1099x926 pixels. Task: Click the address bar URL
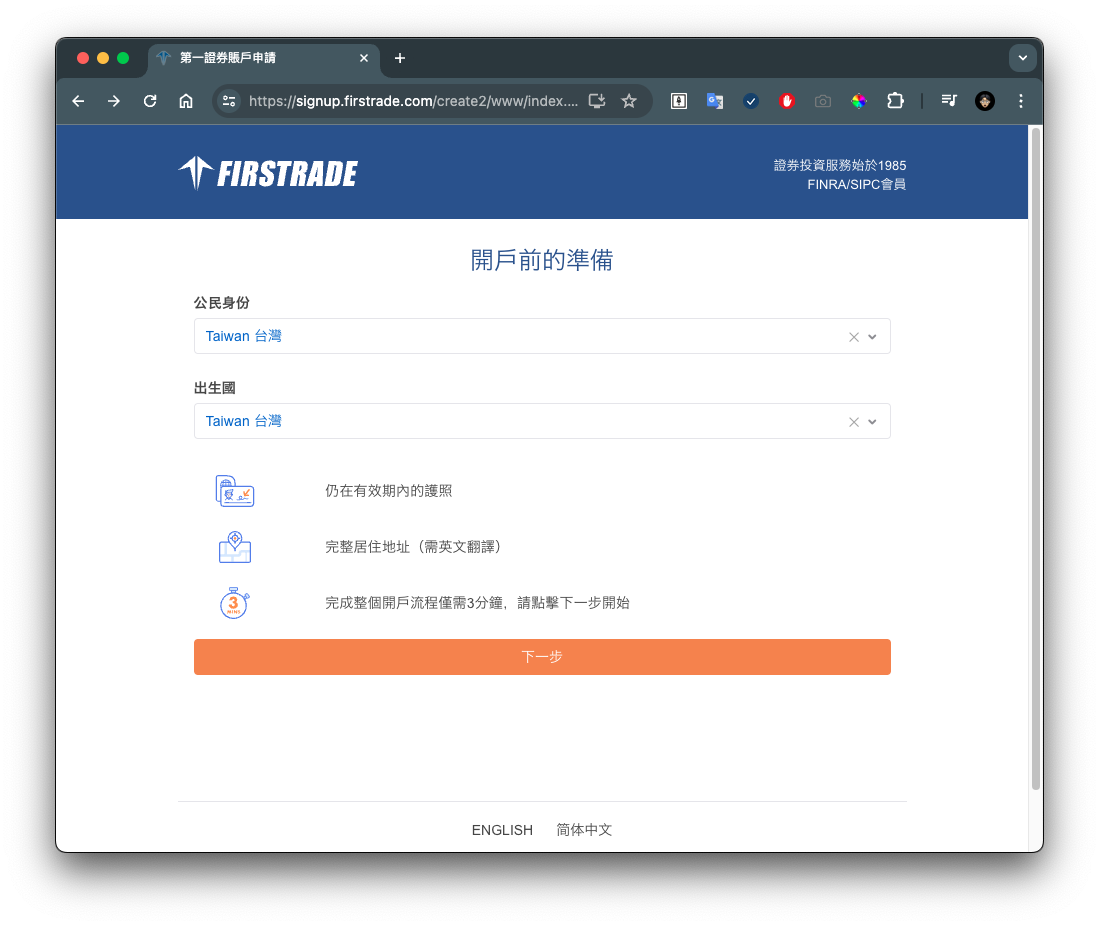coord(414,101)
